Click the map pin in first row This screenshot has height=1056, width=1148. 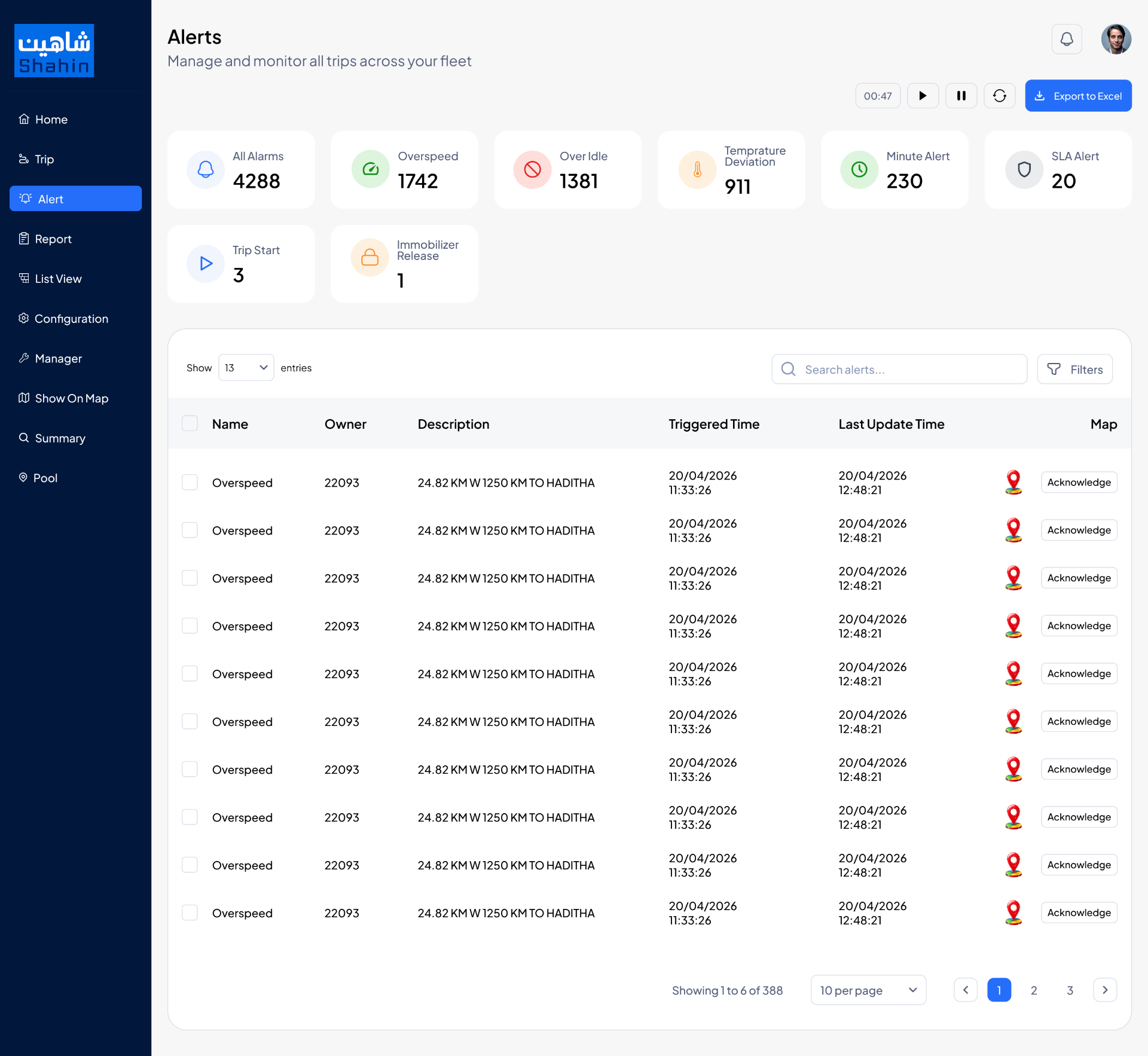pyautogui.click(x=1013, y=482)
